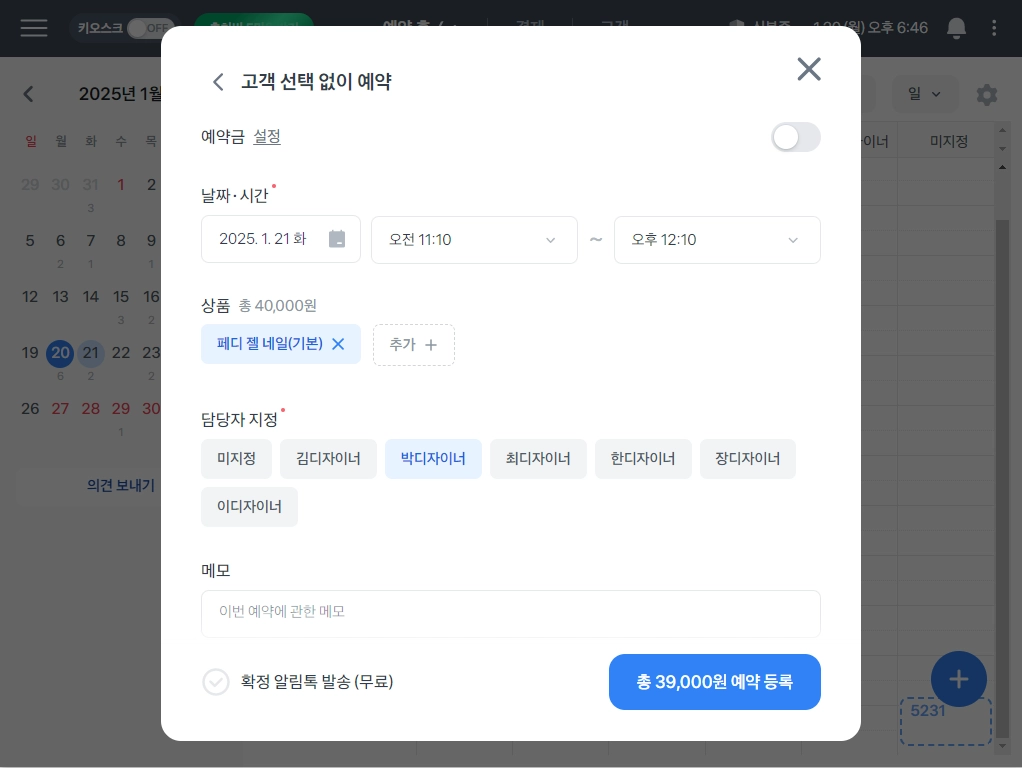
Task: Open calendar settings gear icon
Action: point(987,95)
